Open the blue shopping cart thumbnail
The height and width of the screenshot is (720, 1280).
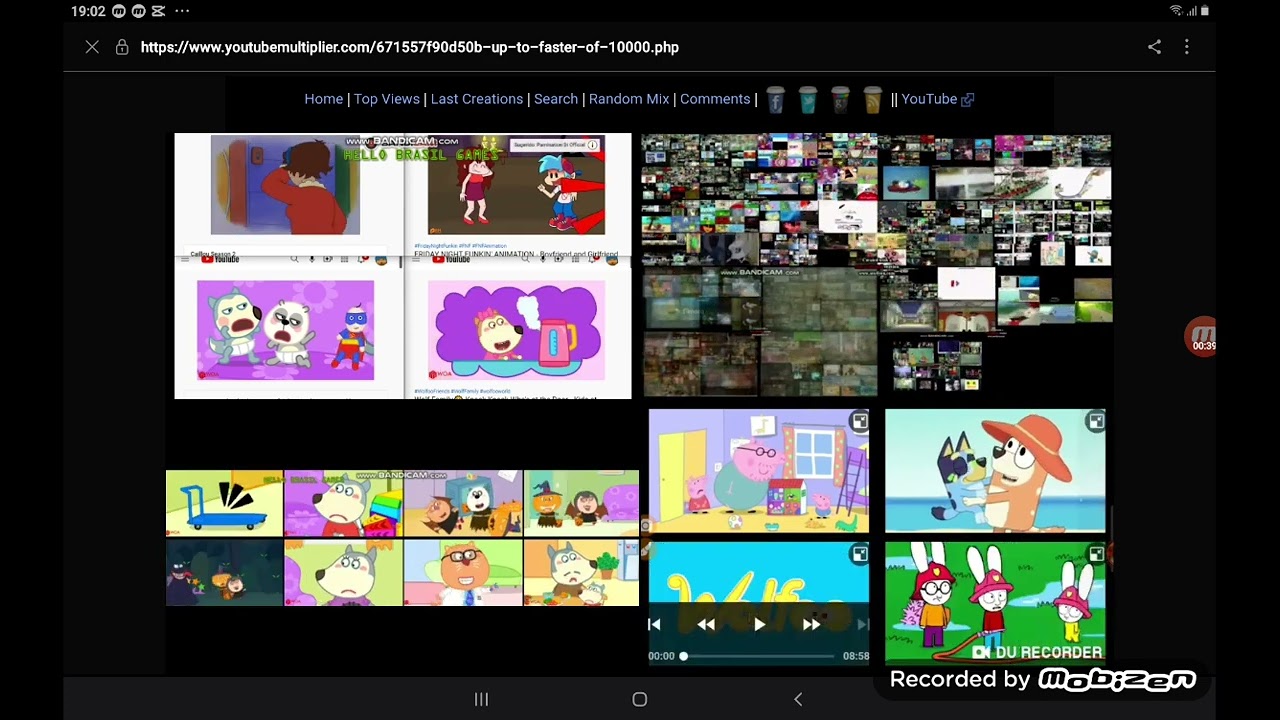[x=224, y=503]
